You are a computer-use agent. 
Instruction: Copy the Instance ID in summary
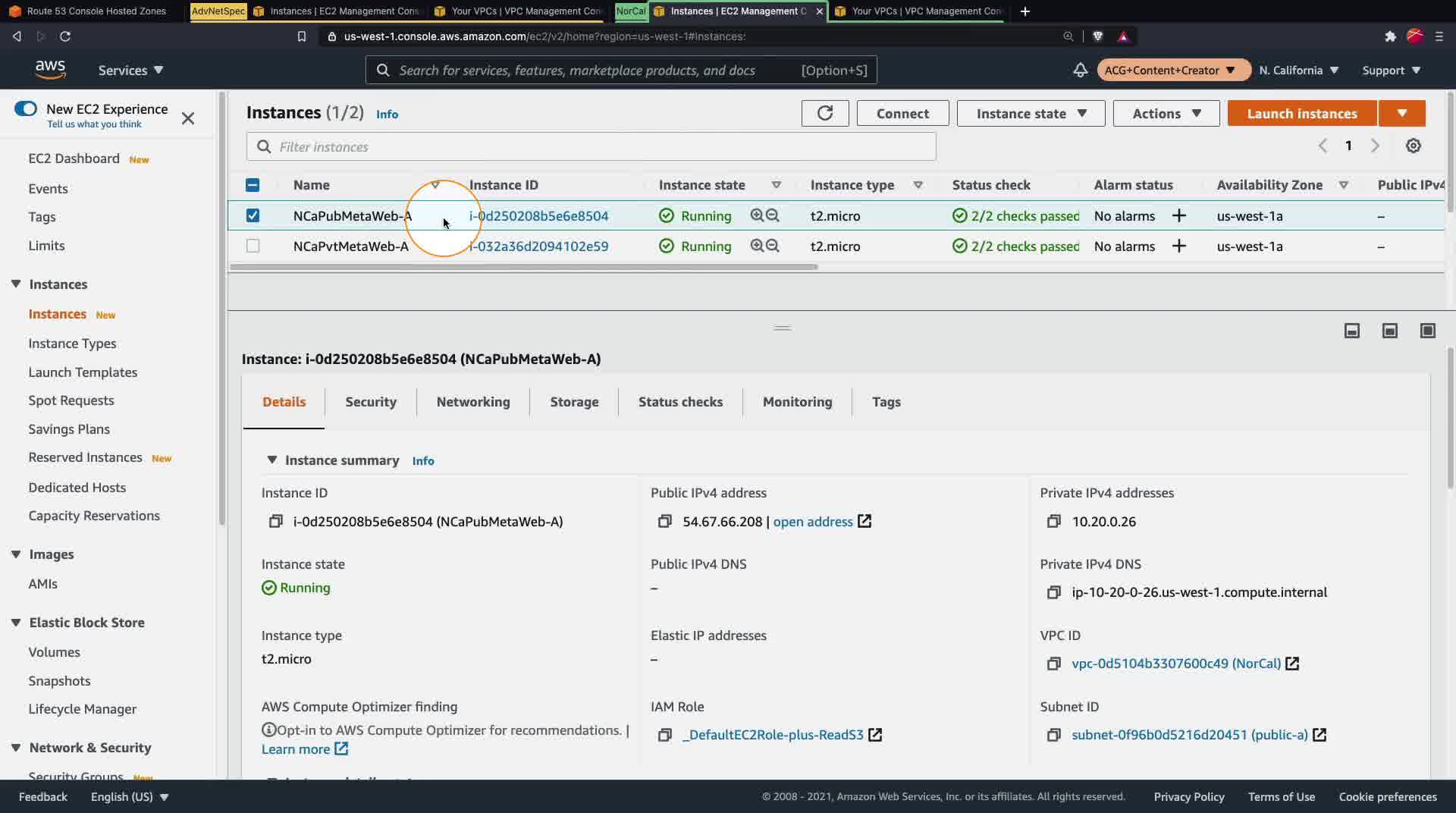[276, 521]
